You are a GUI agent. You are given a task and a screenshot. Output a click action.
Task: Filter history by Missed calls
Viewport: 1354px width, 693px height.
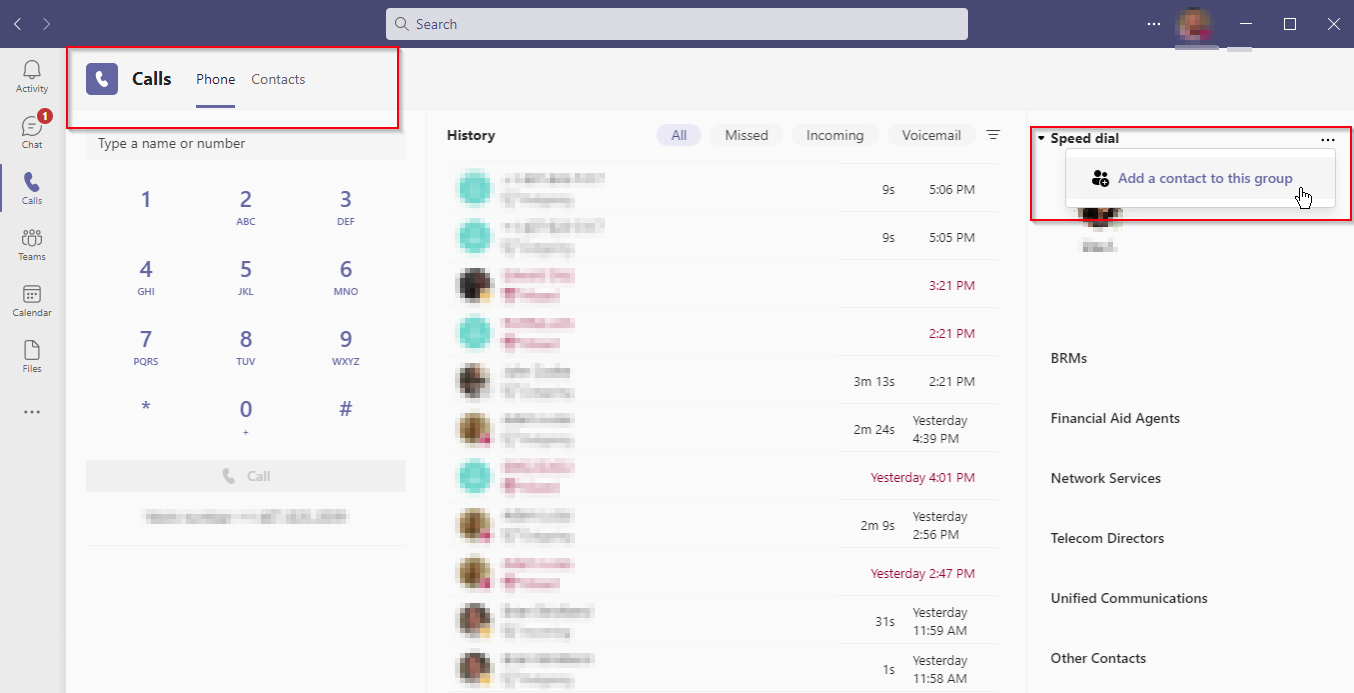click(x=747, y=135)
